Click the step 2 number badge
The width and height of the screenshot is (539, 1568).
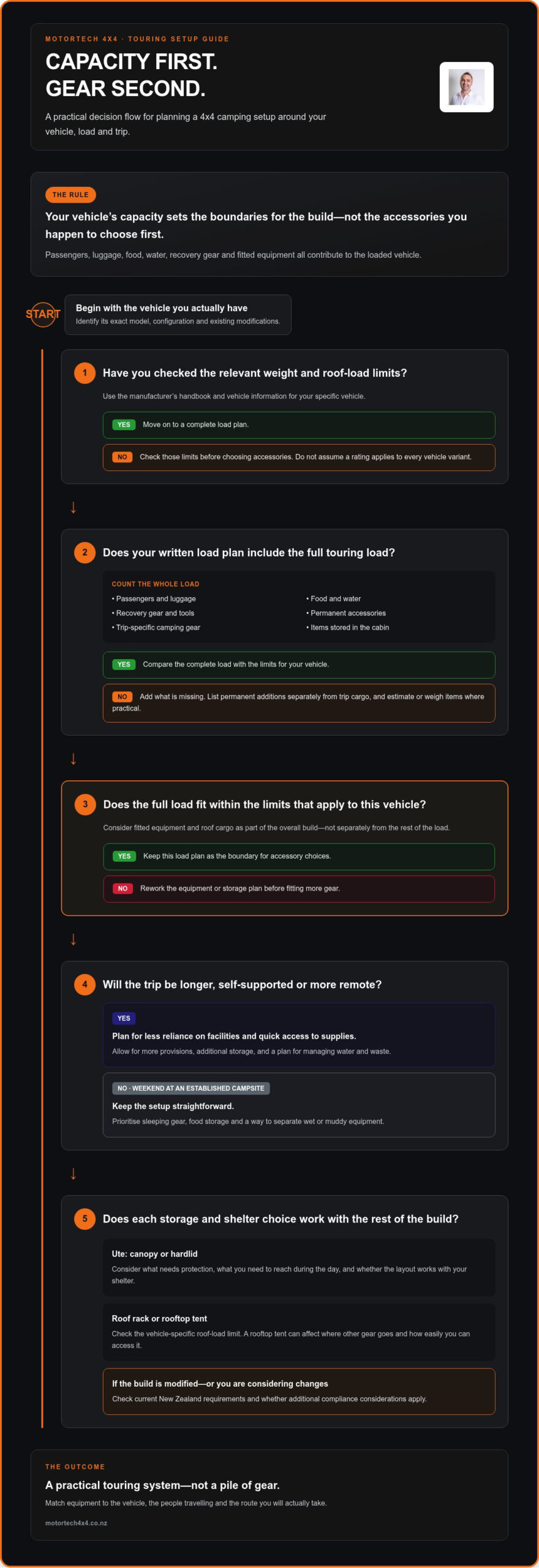click(85, 552)
